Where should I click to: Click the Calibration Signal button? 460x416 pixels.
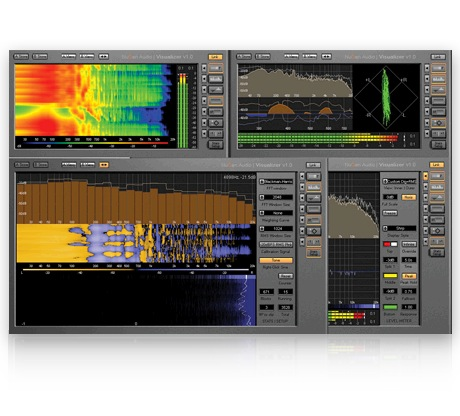276,244
